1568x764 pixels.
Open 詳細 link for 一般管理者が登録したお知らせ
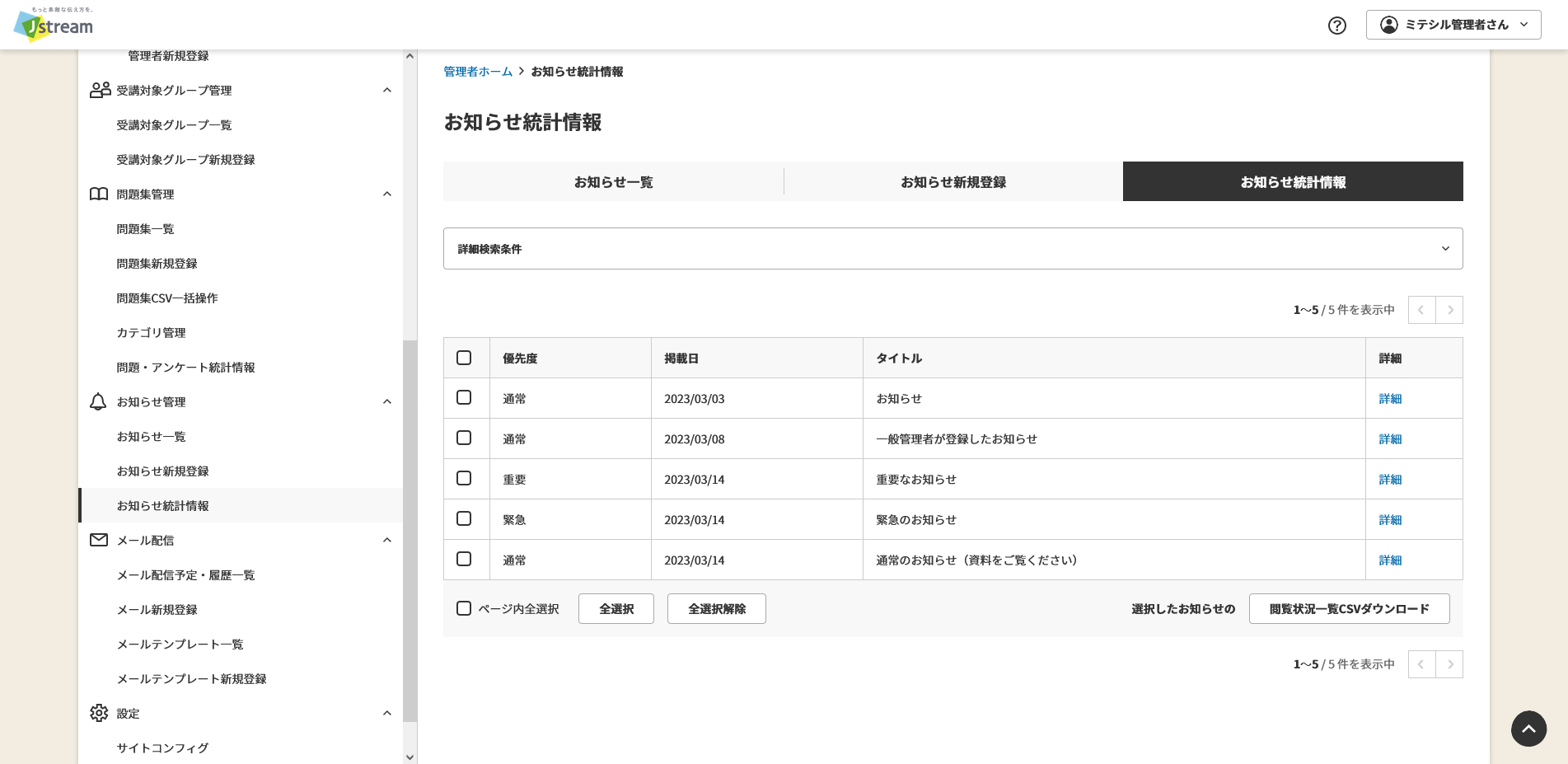tap(1390, 439)
